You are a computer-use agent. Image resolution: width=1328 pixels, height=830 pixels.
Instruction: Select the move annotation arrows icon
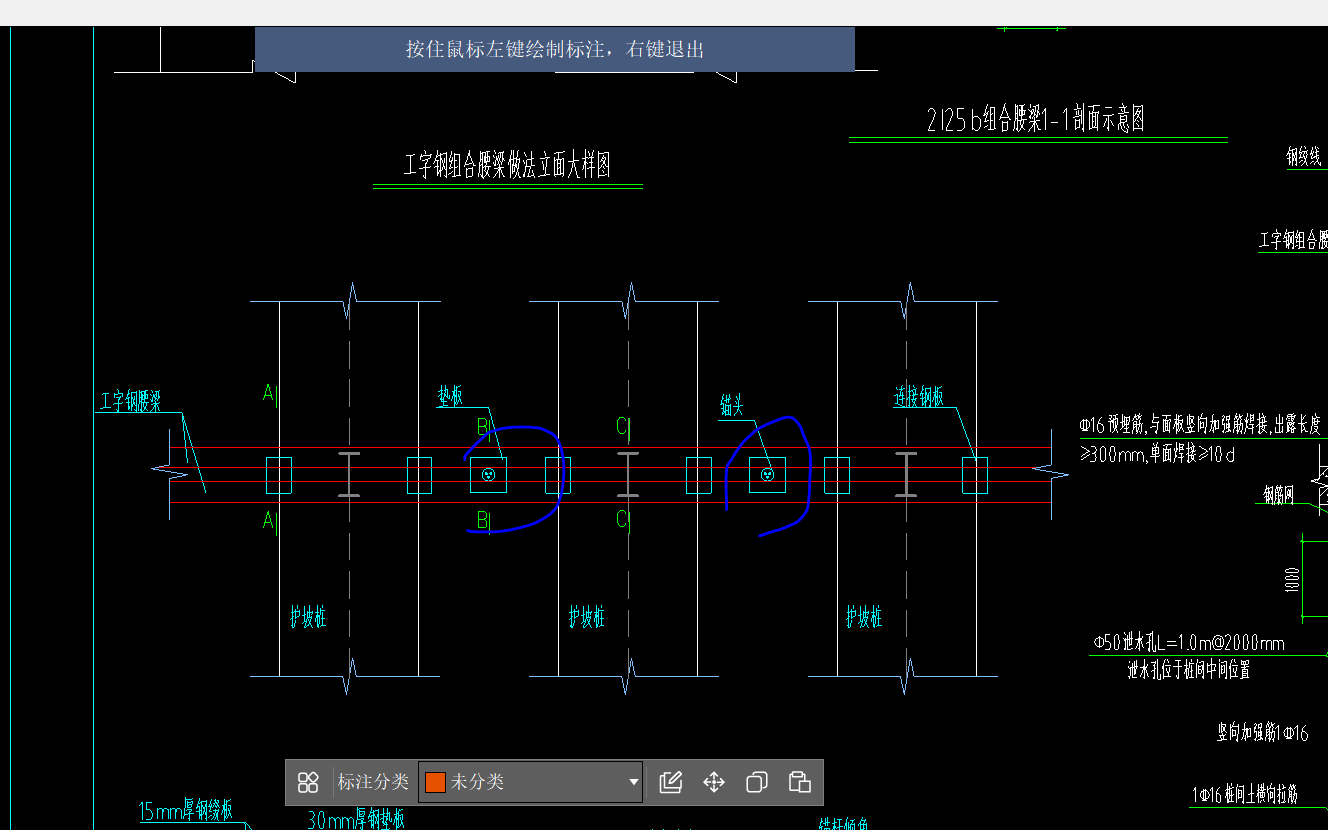pos(714,782)
